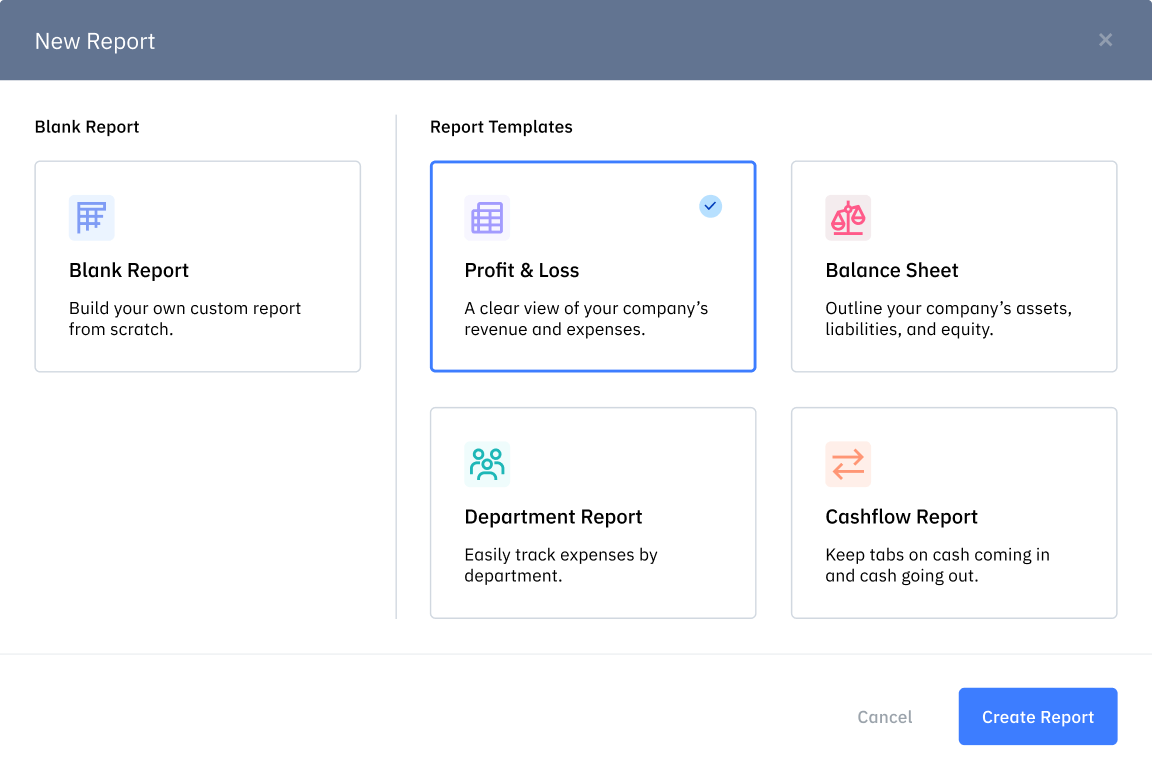Choose the Balance Sheet template title
1152x780 pixels.
(892, 270)
